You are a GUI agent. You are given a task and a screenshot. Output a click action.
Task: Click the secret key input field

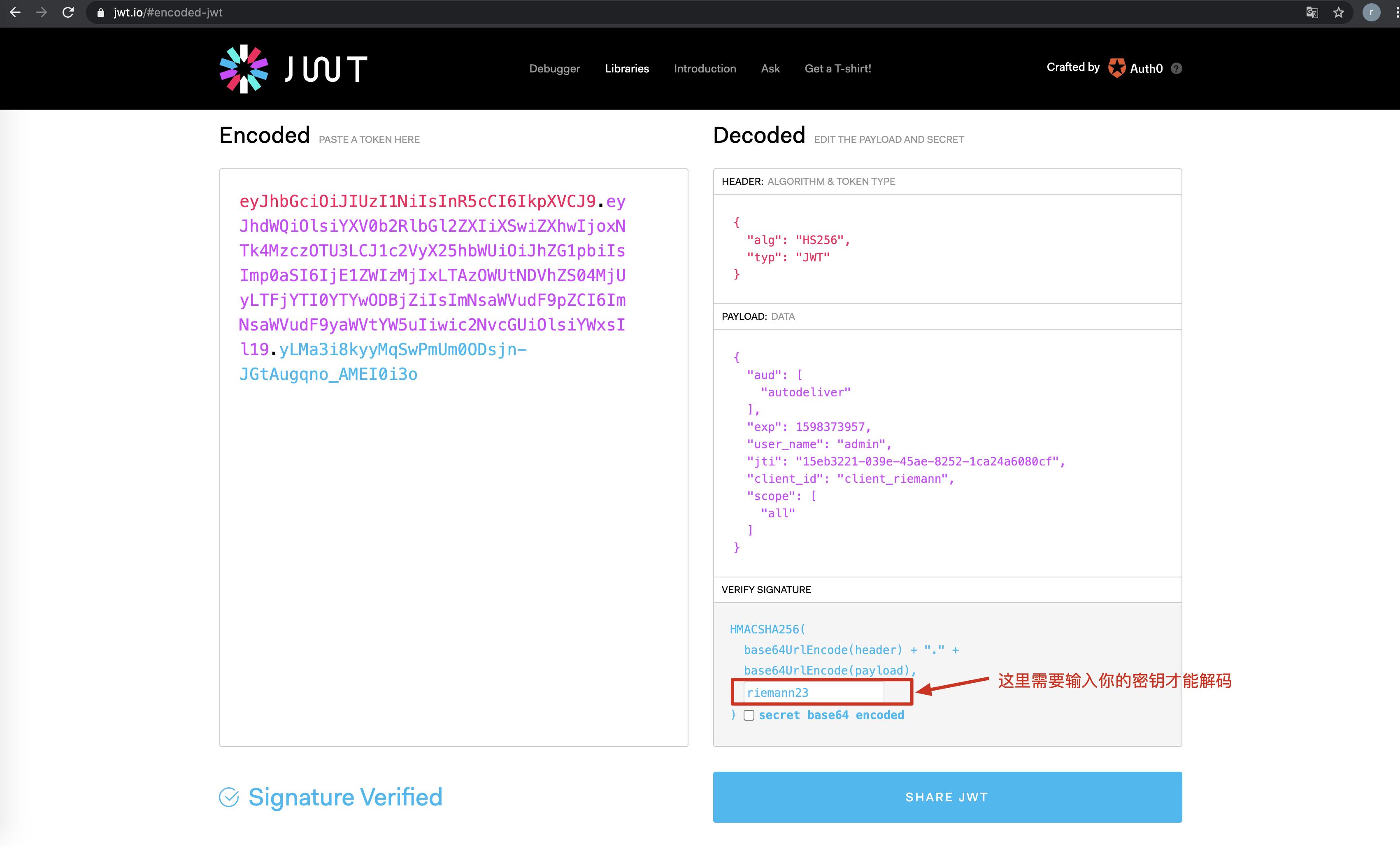813,693
